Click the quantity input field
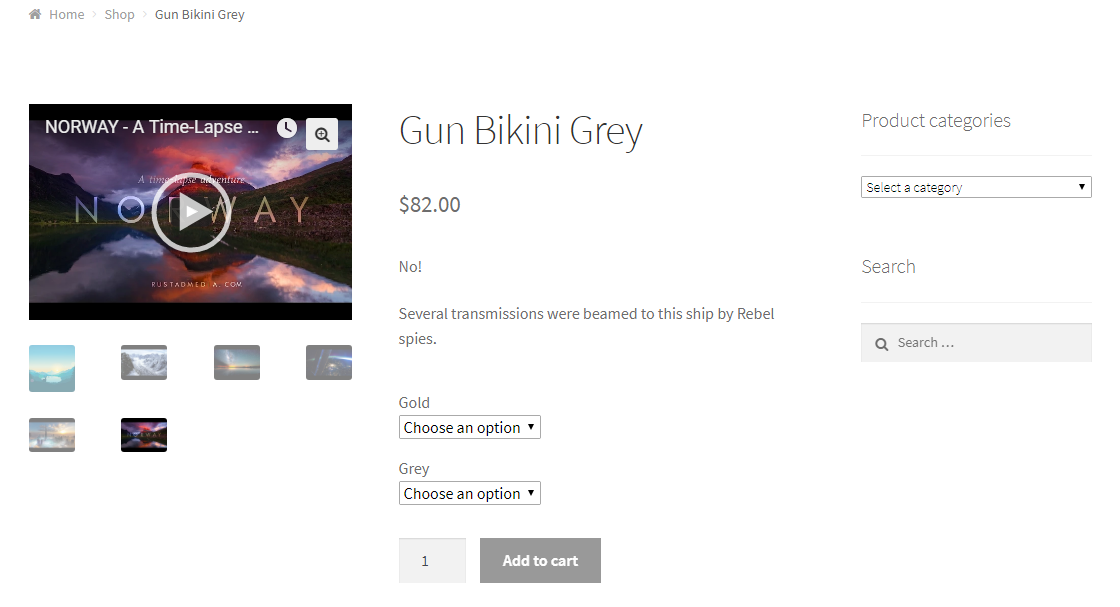The image size is (1120, 607). click(432, 561)
